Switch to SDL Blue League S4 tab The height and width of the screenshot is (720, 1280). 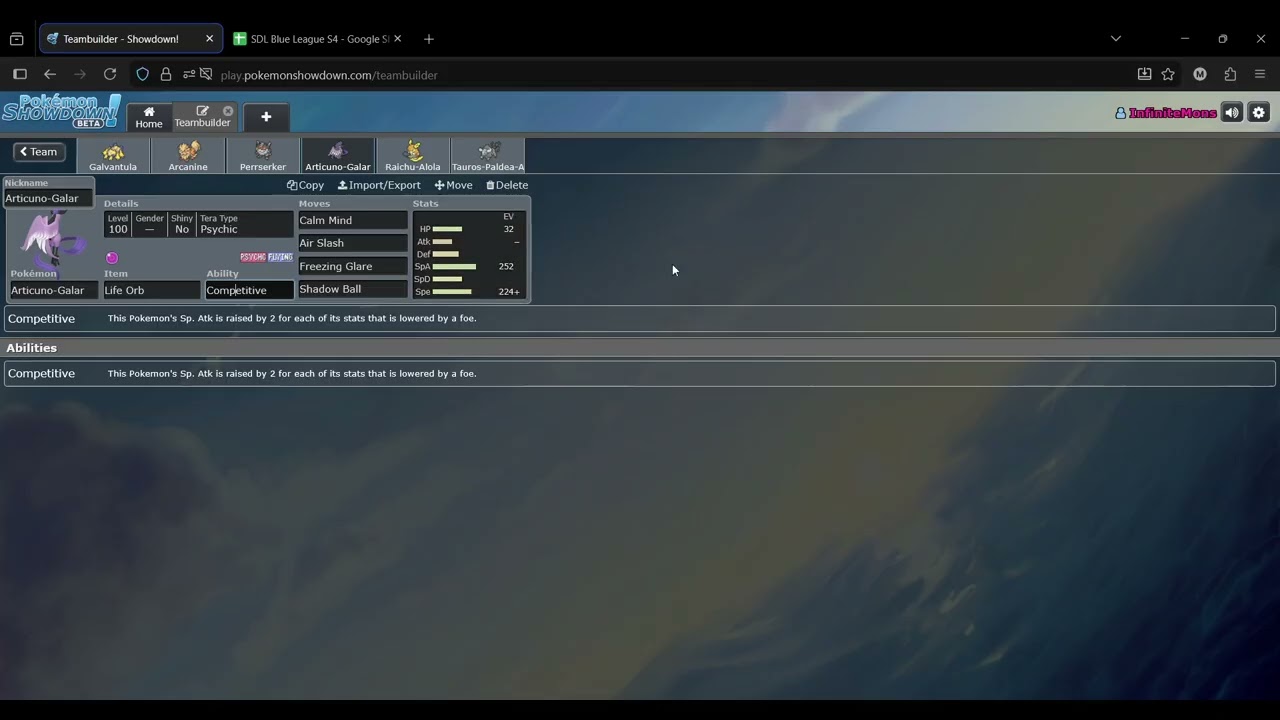pos(318,39)
